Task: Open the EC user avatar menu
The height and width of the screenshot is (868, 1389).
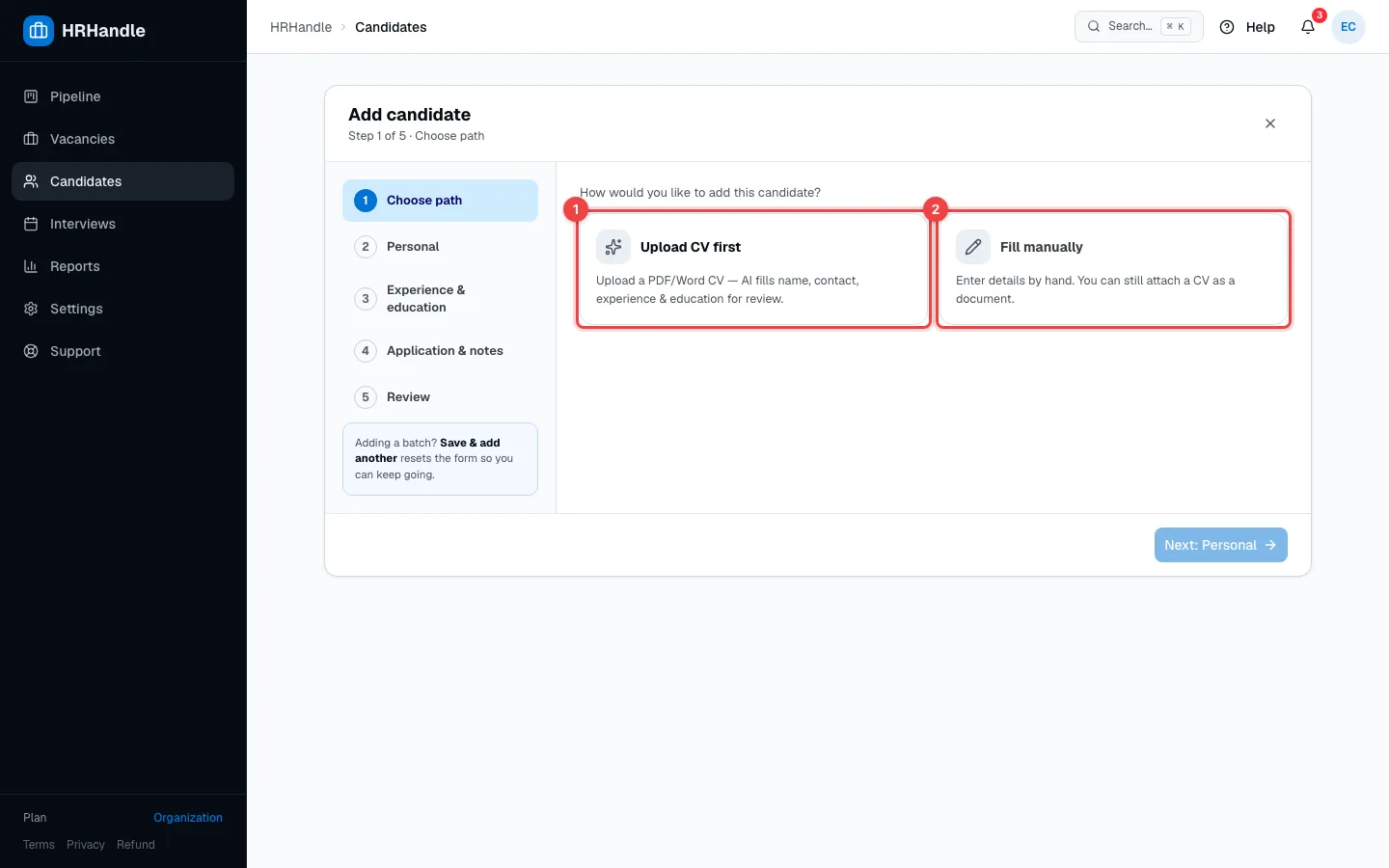Action: [1348, 27]
